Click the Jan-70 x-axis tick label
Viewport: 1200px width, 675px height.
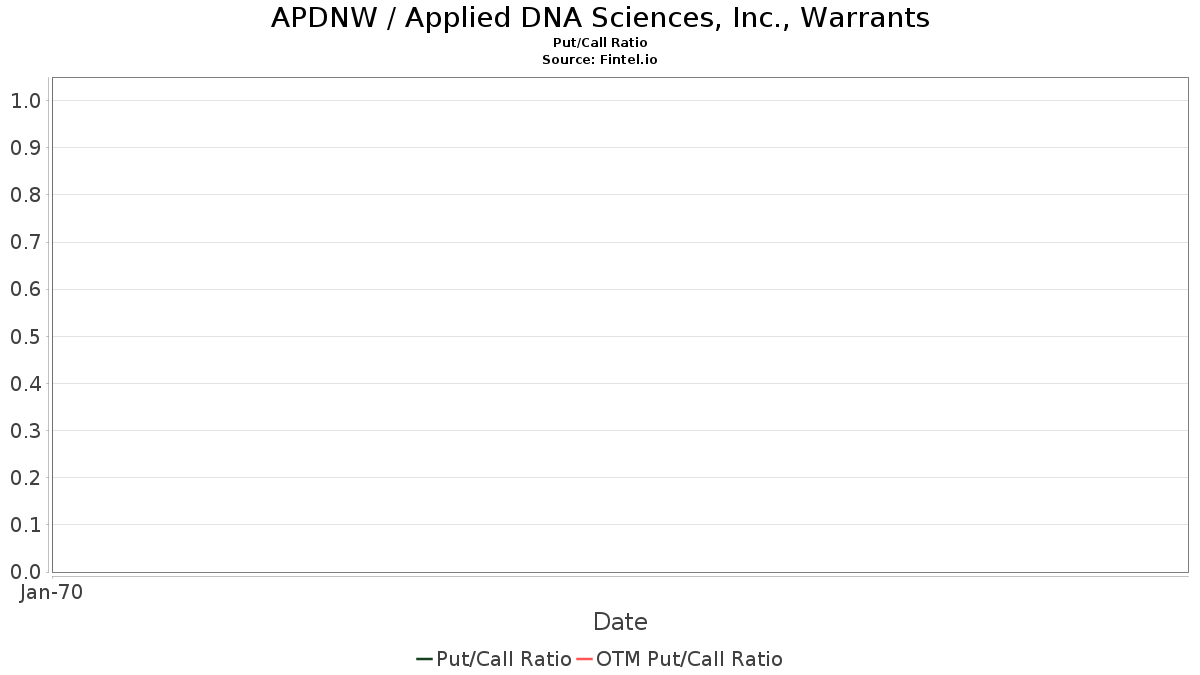click(x=51, y=592)
